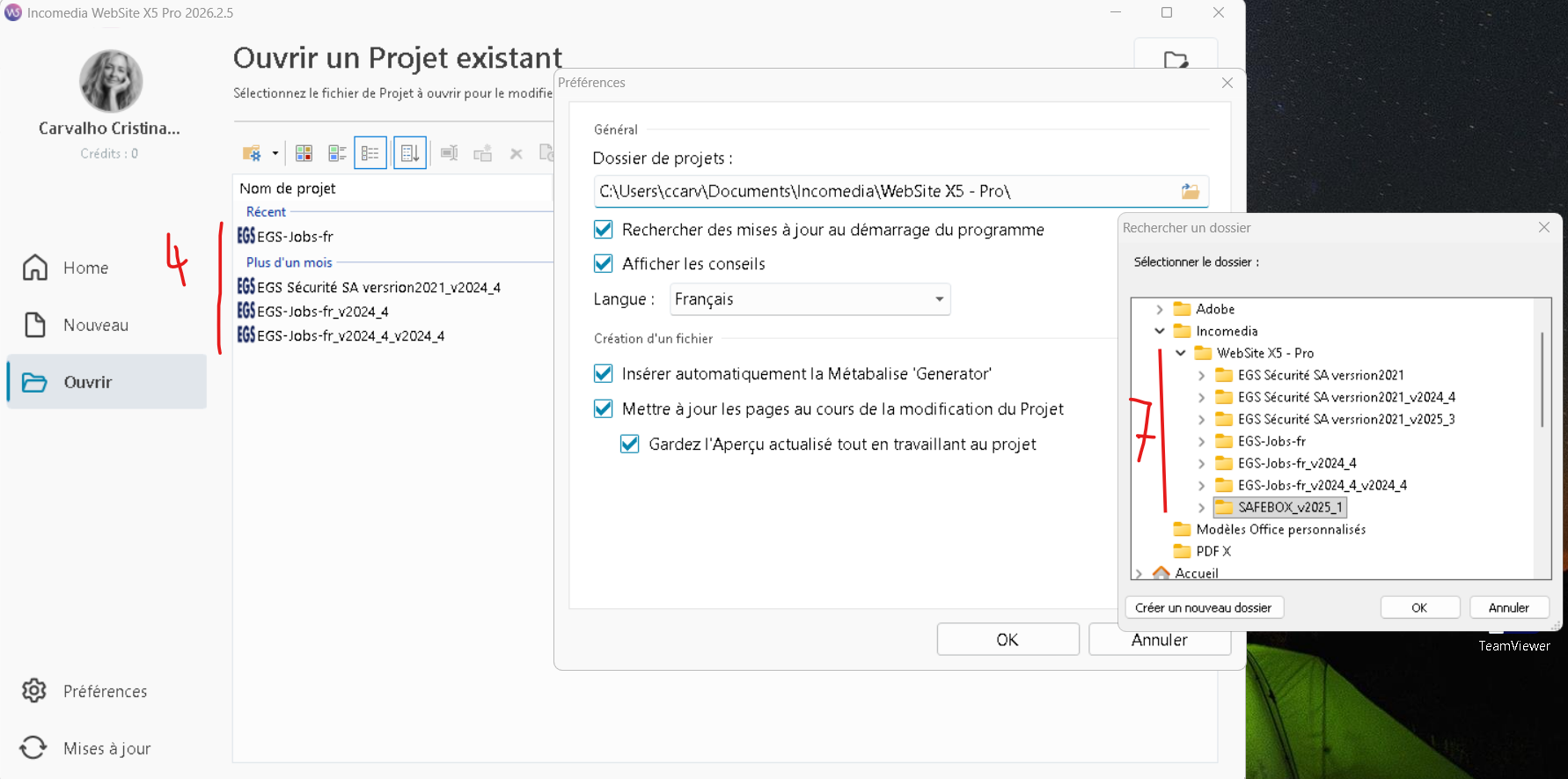Image resolution: width=1568 pixels, height=779 pixels.
Task: Click the EGS-Jobs-fr recent project icon
Action: pos(246,236)
